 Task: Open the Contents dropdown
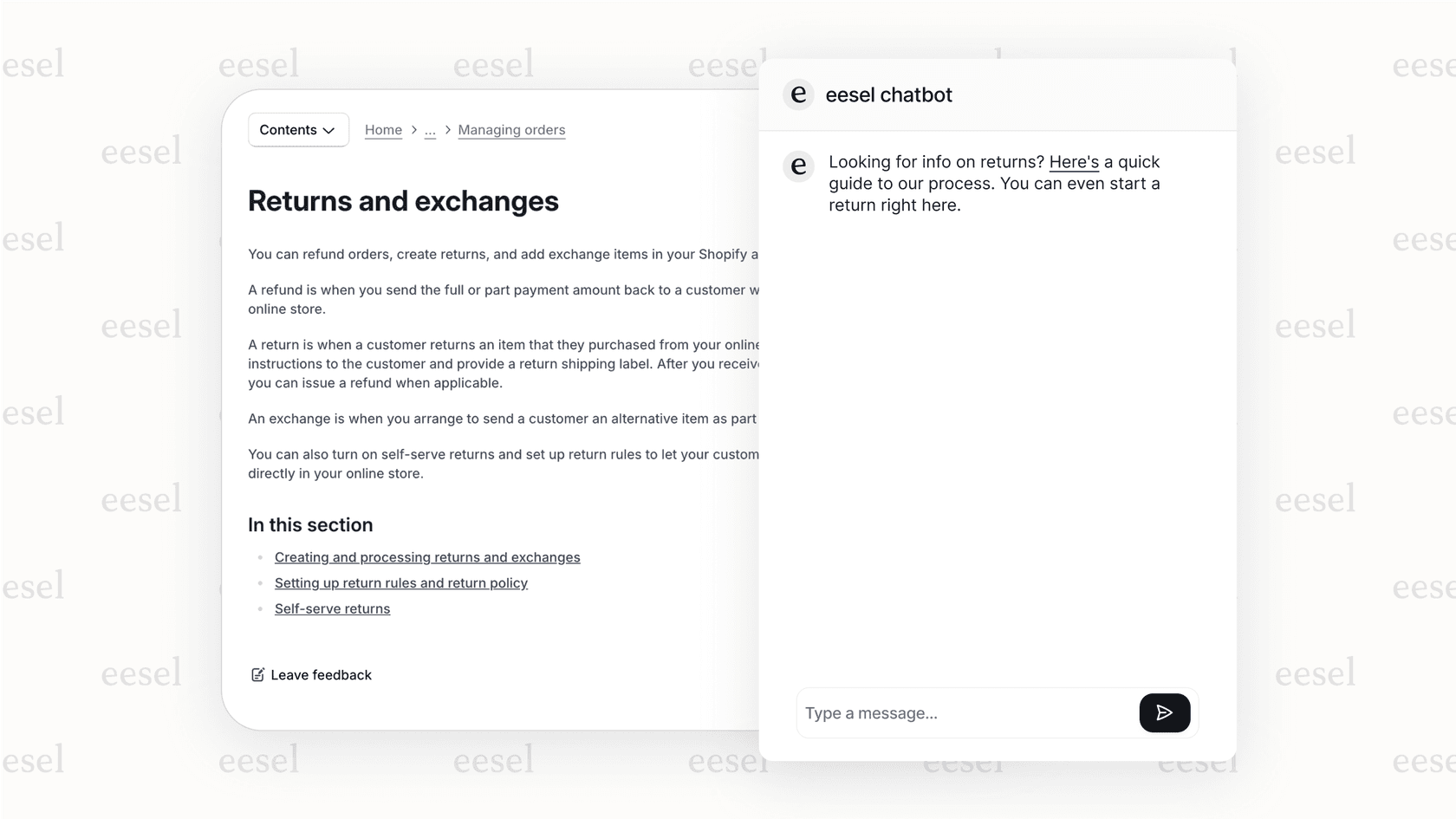[x=297, y=129]
